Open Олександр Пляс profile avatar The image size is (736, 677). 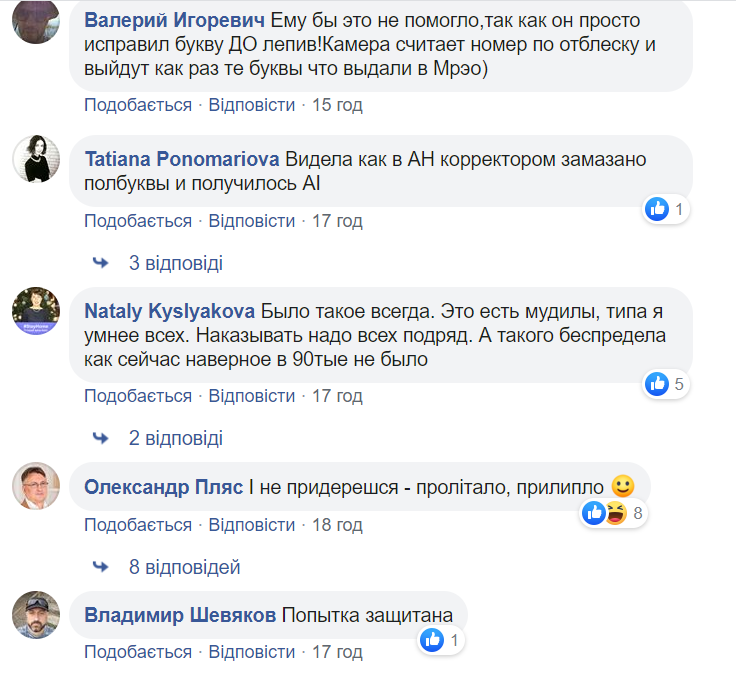click(36, 488)
